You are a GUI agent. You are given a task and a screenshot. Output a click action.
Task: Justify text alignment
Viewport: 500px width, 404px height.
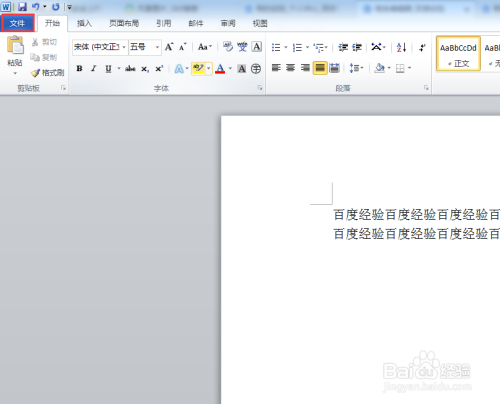(320, 68)
